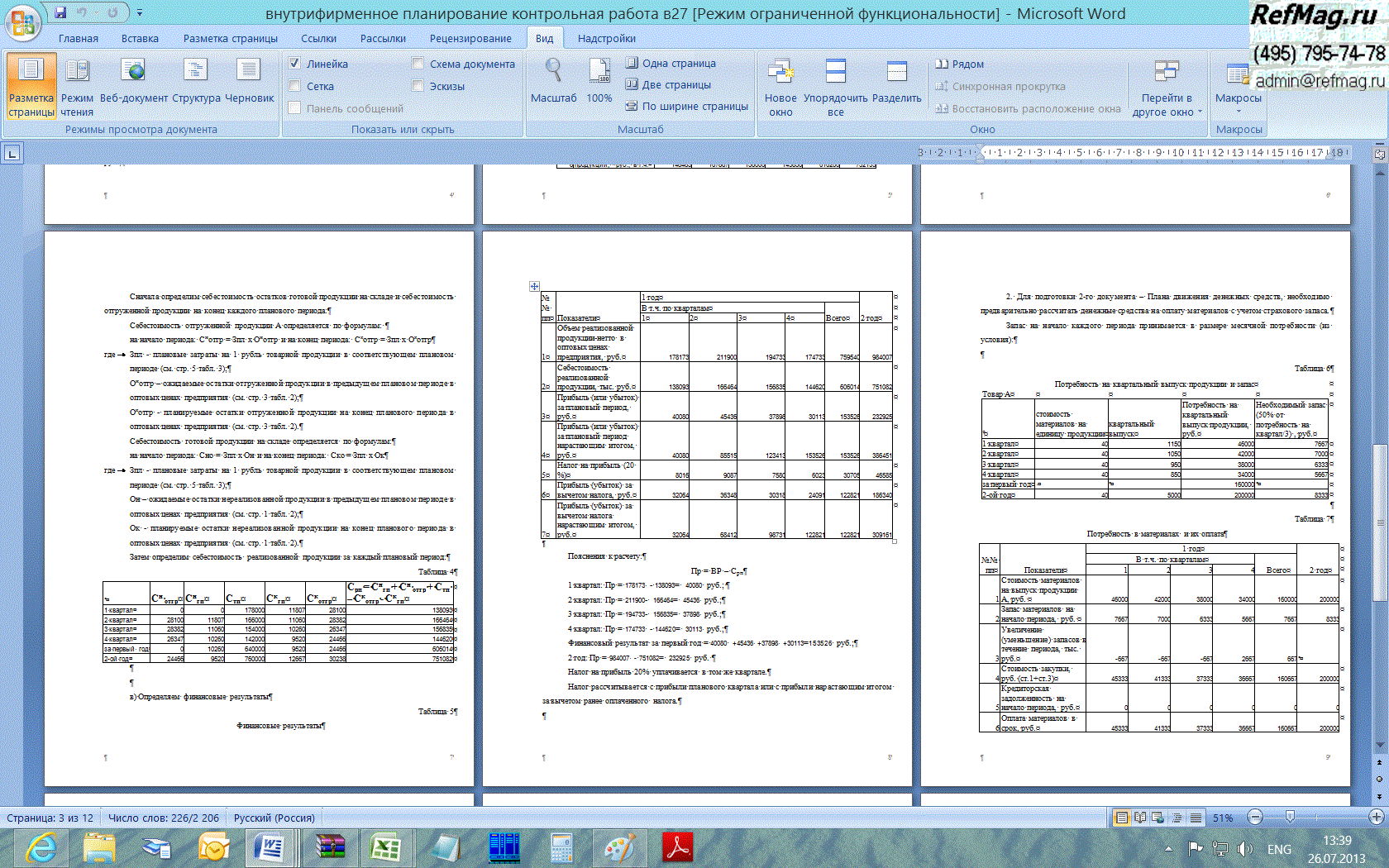Open the Вставка ribbon tab
1389x868 pixels.
[140, 38]
